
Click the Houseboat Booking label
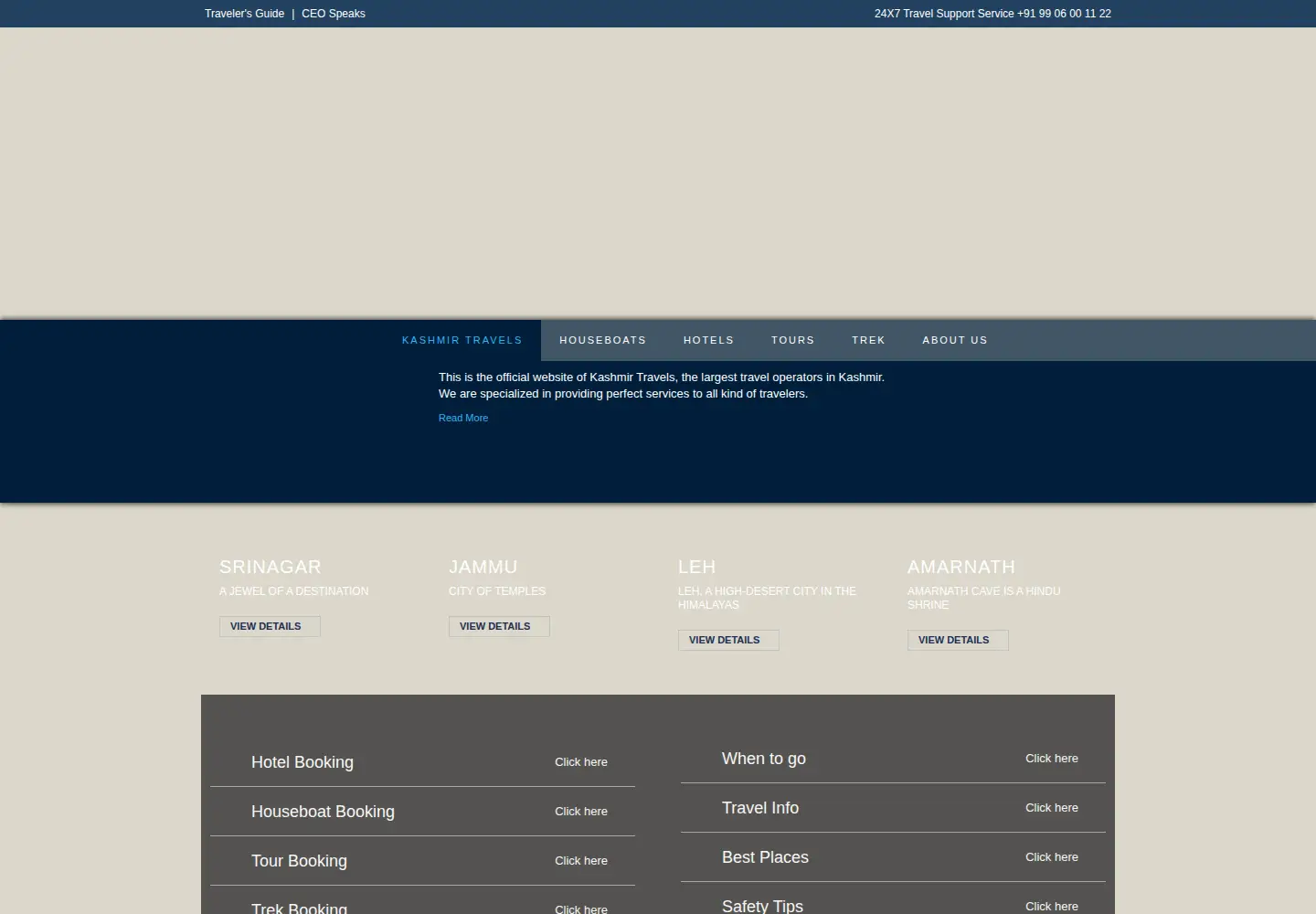point(323,812)
